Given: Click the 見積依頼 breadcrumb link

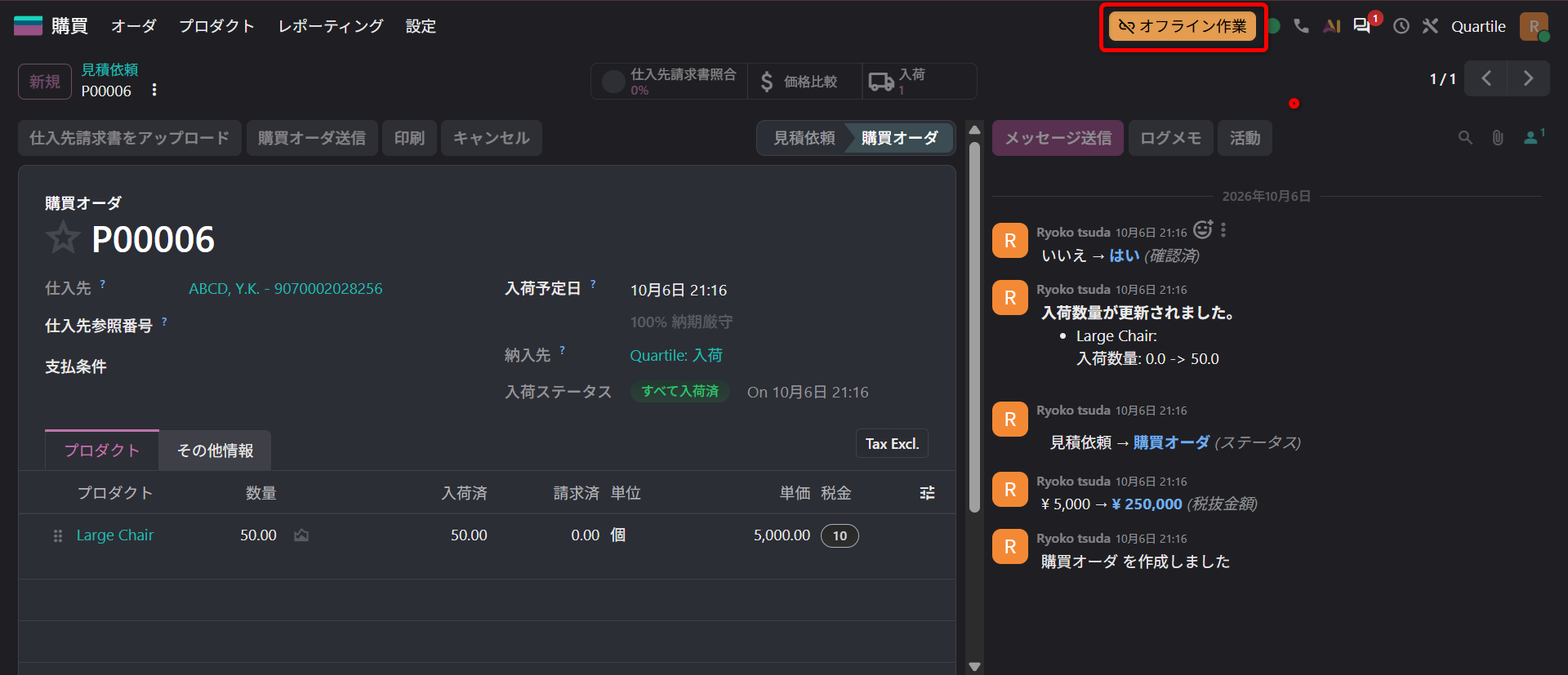Looking at the screenshot, I should pyautogui.click(x=109, y=70).
